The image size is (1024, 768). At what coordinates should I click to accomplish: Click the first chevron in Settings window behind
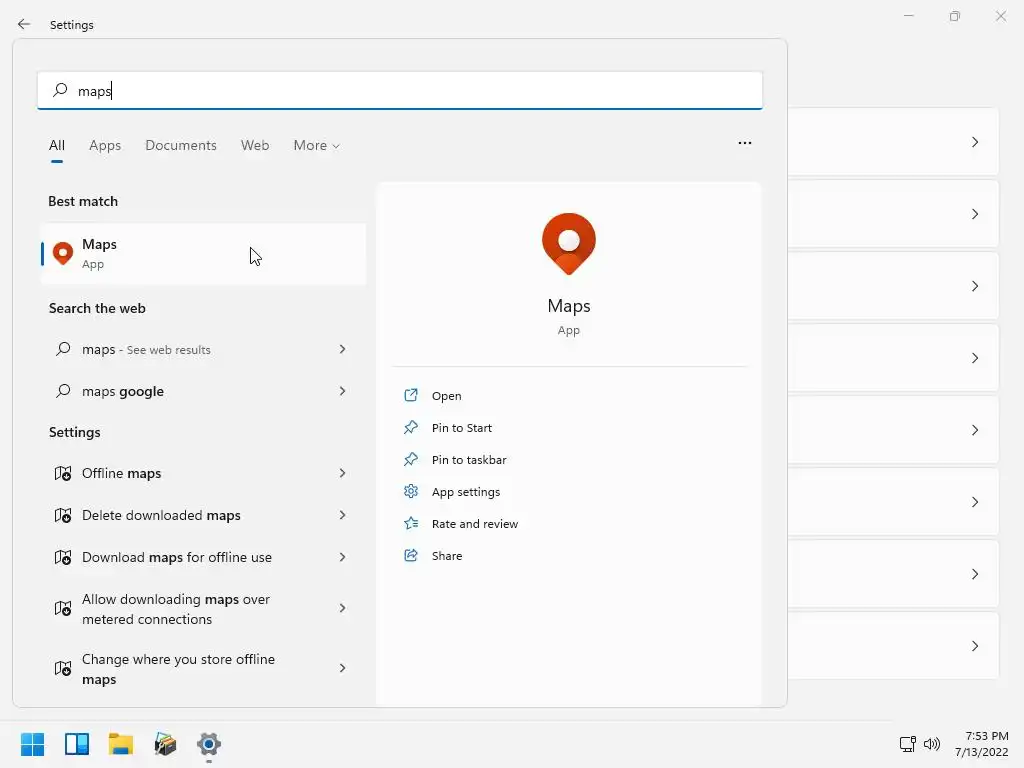pos(975,142)
